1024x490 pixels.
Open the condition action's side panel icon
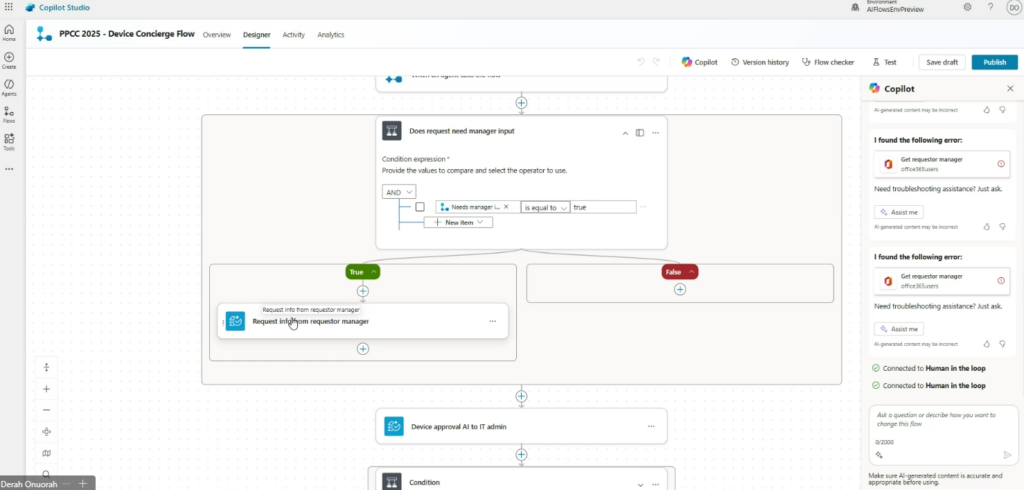click(x=640, y=133)
